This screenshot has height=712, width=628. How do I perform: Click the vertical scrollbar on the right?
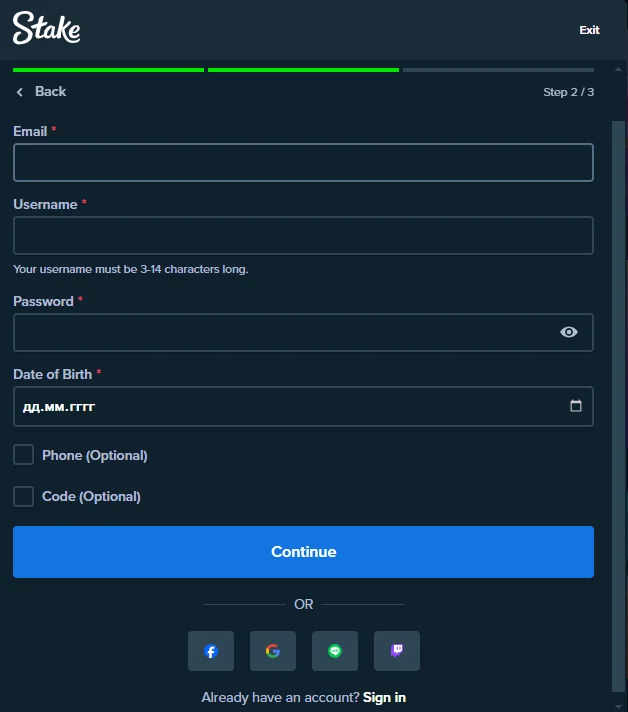(x=618, y=400)
